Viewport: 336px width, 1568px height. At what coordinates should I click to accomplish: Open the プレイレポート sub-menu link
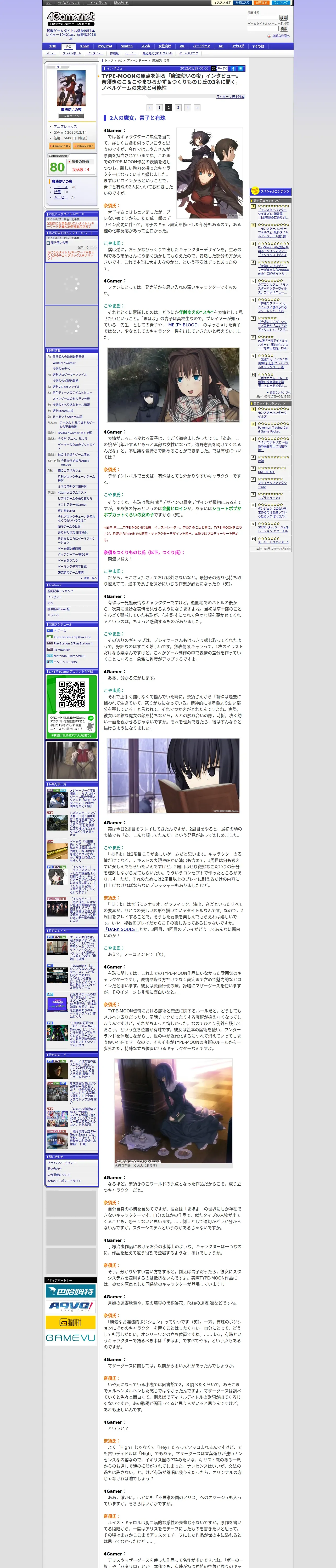[71, 54]
